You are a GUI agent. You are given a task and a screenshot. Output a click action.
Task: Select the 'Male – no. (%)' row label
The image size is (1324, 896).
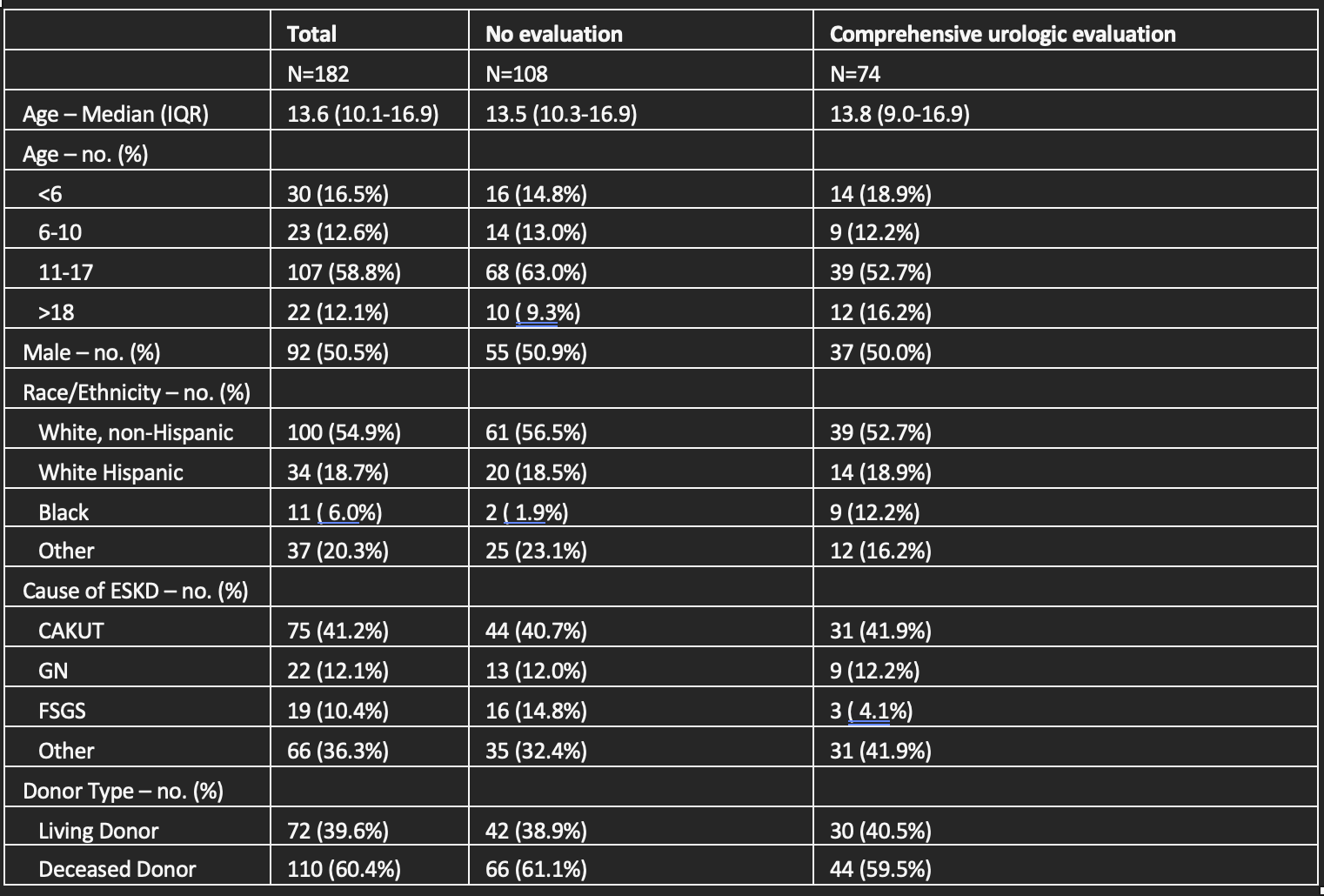click(91, 352)
